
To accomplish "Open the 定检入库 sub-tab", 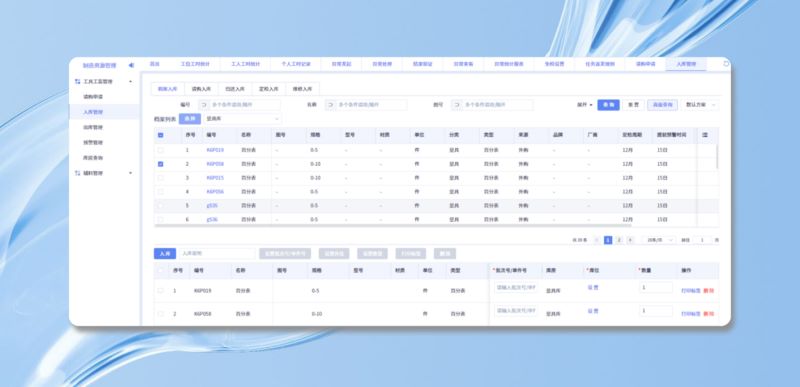I will coord(268,89).
